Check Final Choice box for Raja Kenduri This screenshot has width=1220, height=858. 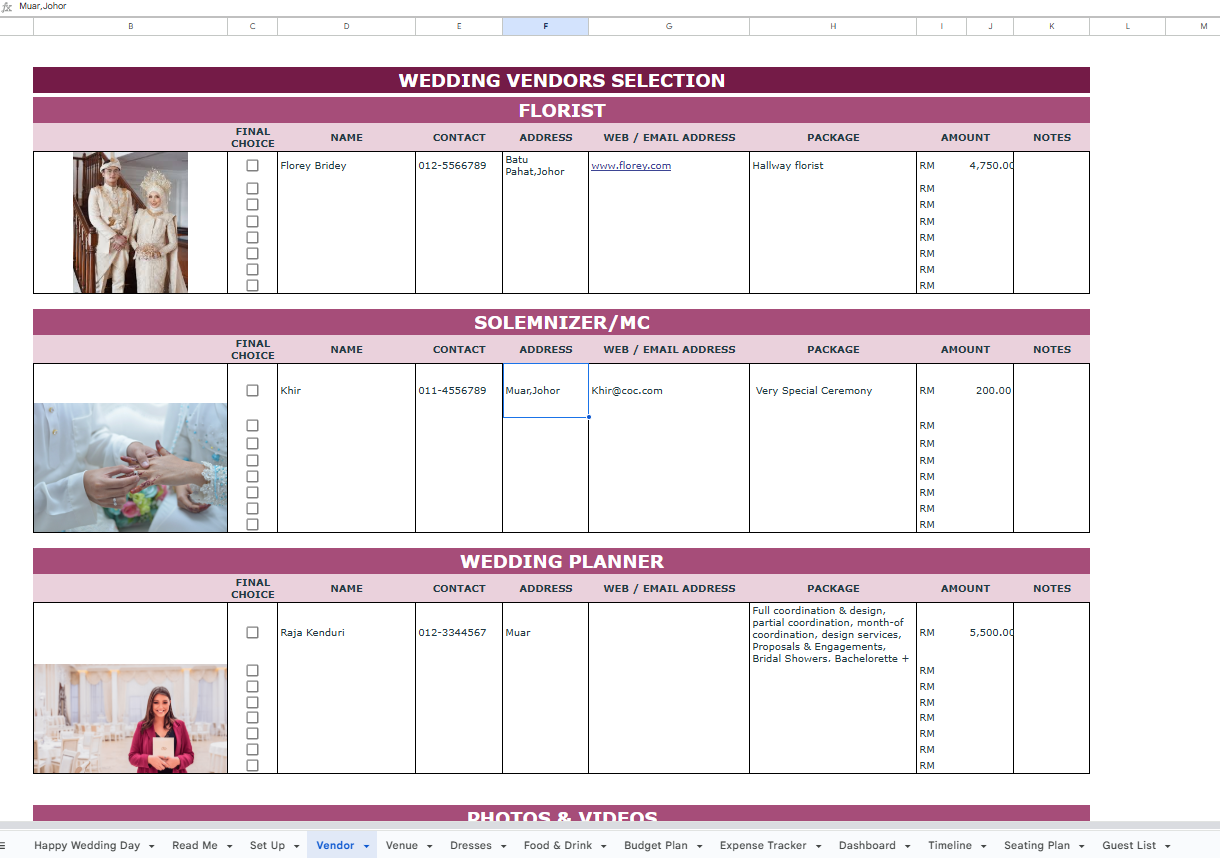coord(252,633)
